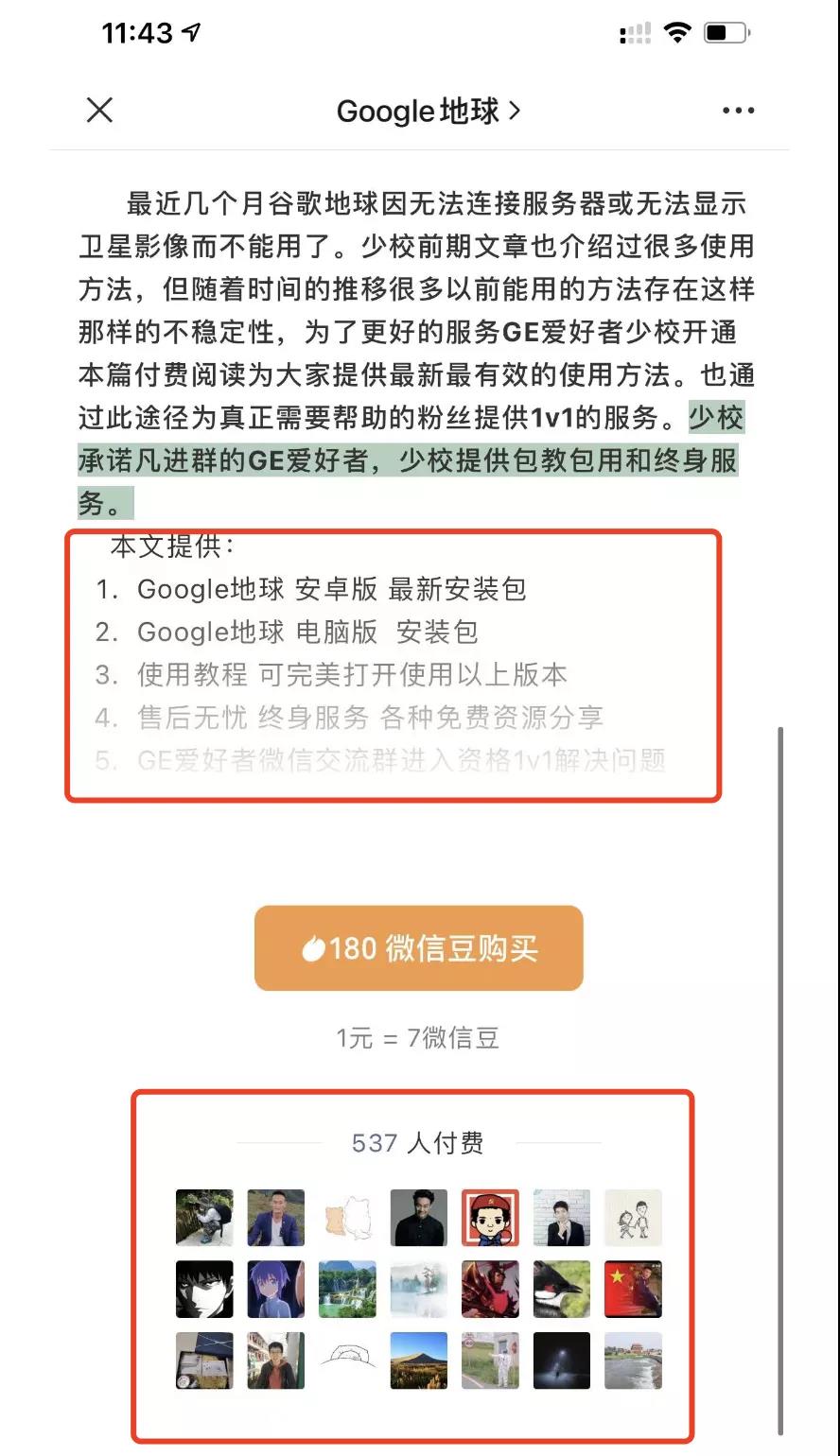Tap the waterfall landscape avatar
Image resolution: width=840 pixels, height=1456 pixels.
click(347, 1289)
